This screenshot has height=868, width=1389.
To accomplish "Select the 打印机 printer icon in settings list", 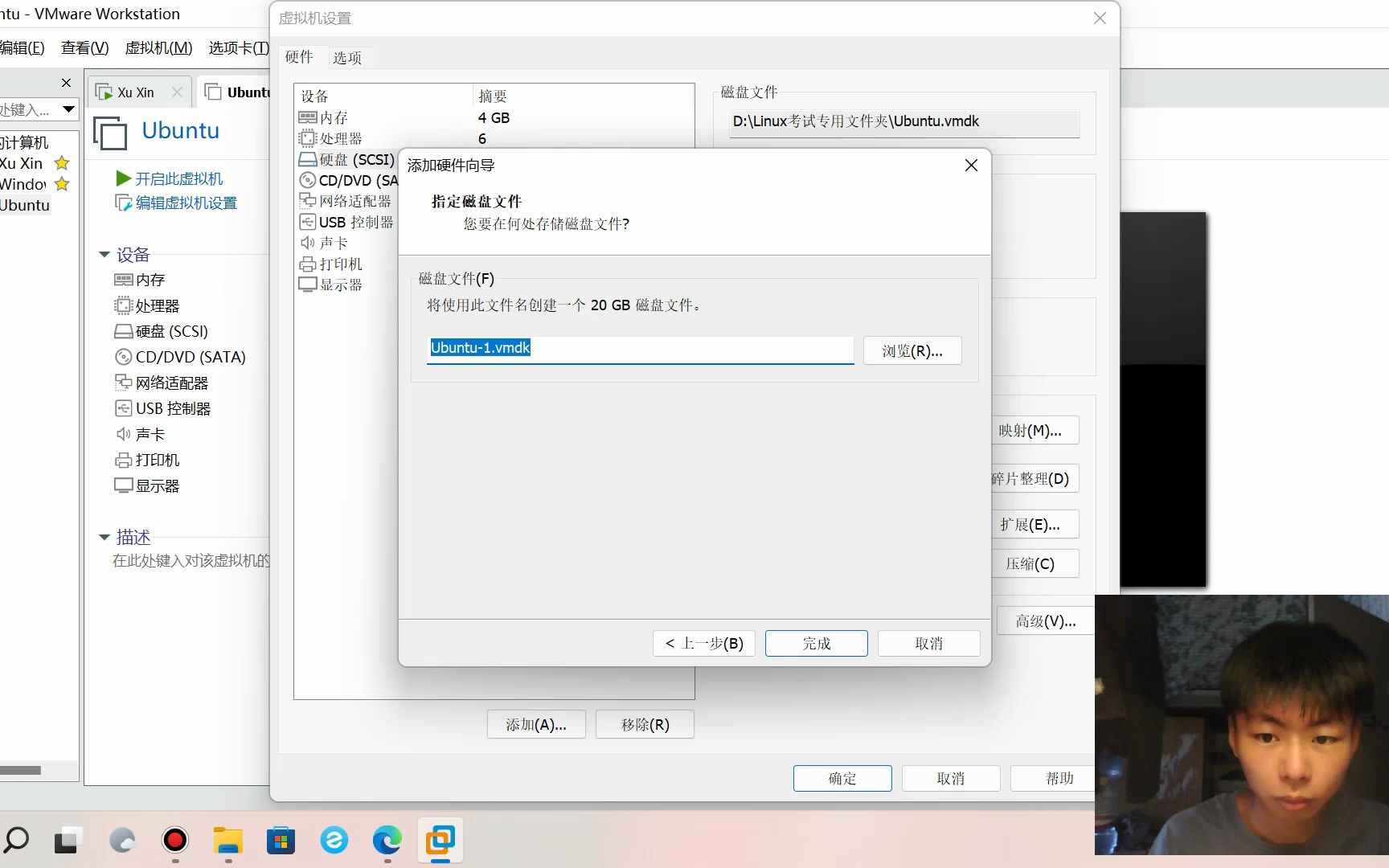I will (x=307, y=264).
